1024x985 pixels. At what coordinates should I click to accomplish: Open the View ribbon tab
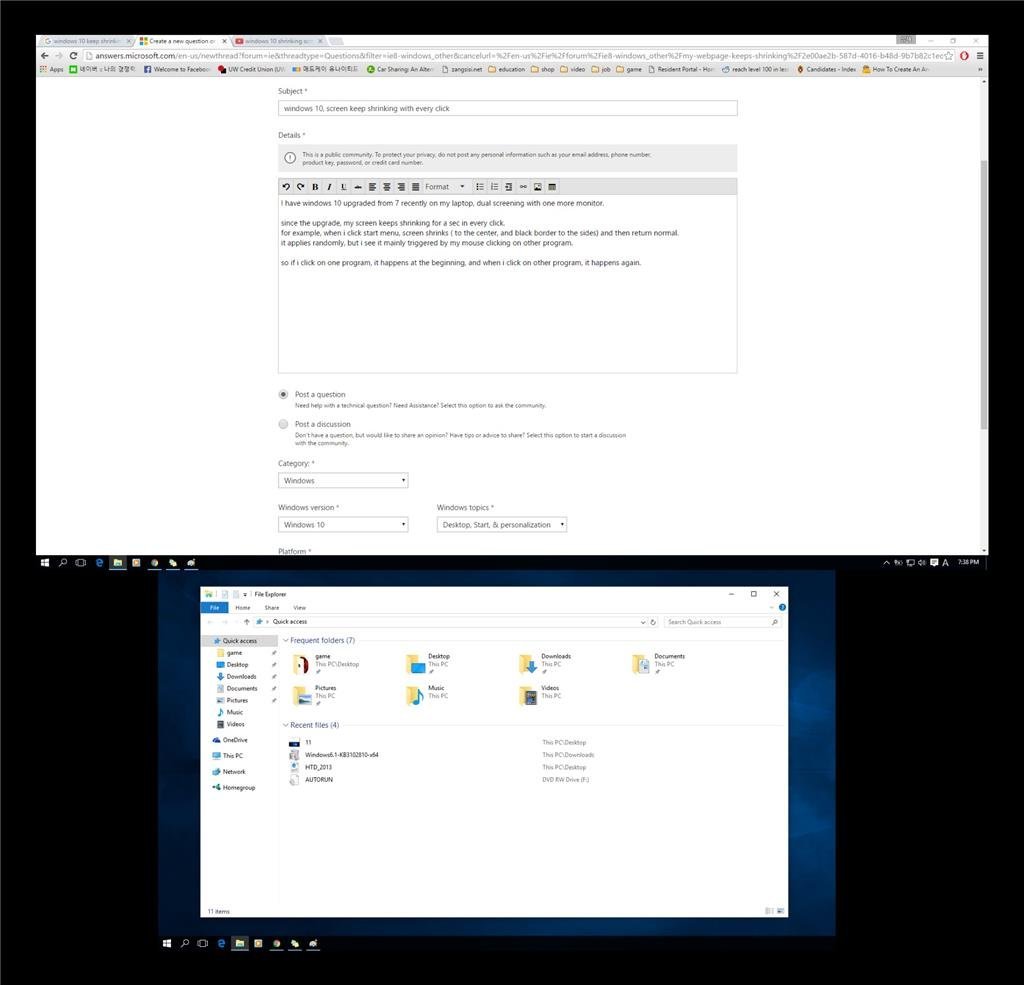299,607
